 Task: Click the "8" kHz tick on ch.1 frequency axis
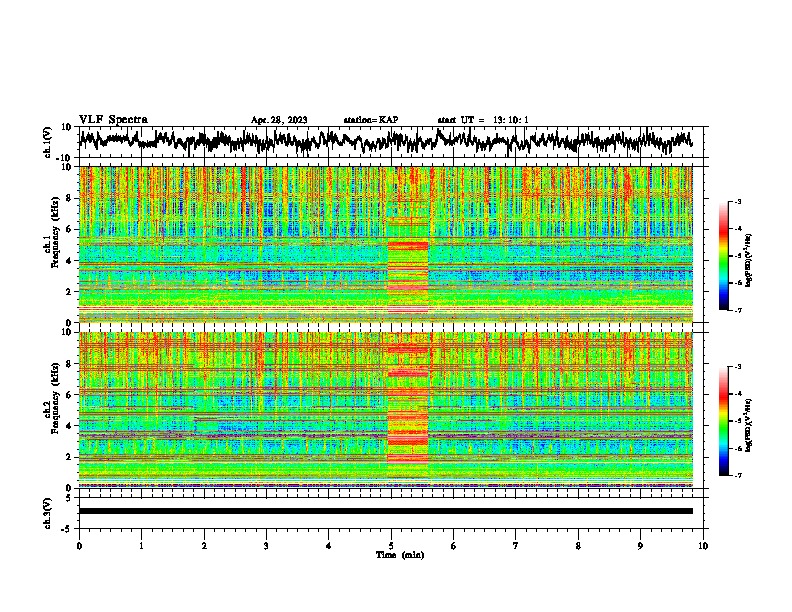[x=70, y=198]
